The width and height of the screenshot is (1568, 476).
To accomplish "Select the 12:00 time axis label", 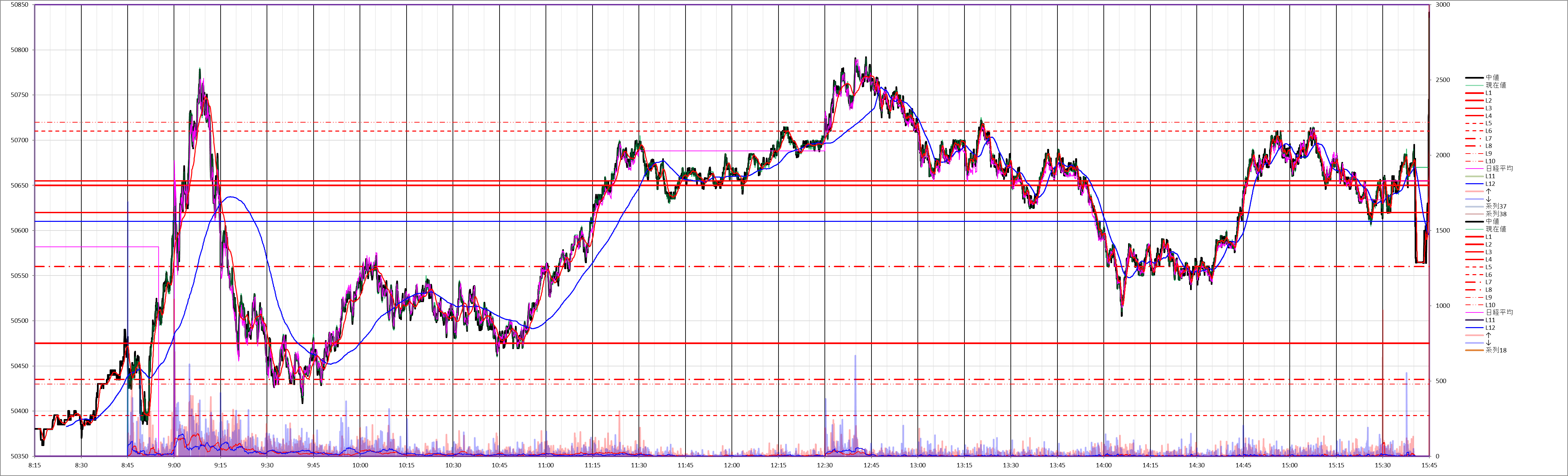I will pyautogui.click(x=732, y=466).
